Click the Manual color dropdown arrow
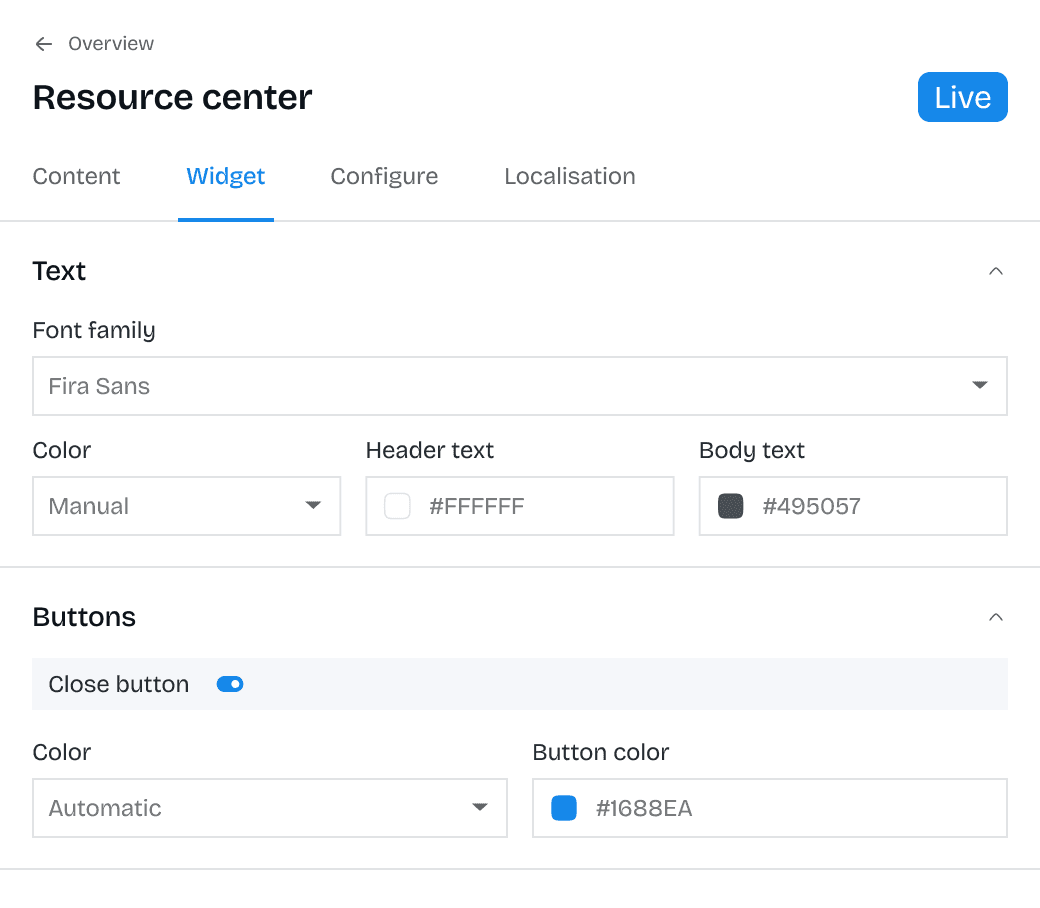Image resolution: width=1040 pixels, height=908 pixels. [x=313, y=506]
